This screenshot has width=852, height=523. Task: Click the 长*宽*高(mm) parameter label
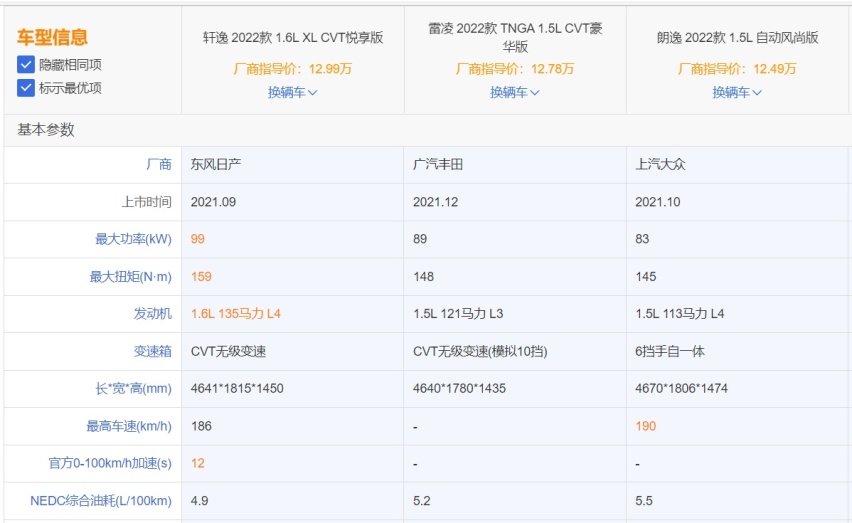pos(133,388)
